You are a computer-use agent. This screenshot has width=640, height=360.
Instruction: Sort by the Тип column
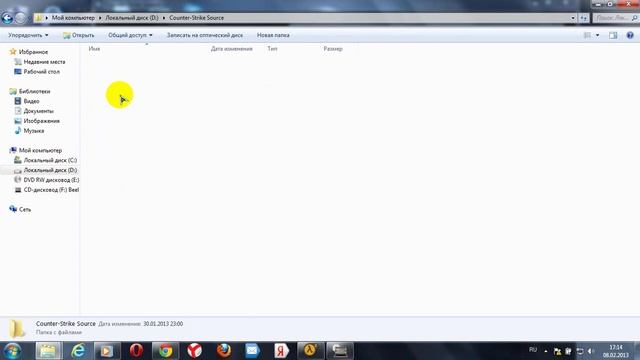[272, 49]
